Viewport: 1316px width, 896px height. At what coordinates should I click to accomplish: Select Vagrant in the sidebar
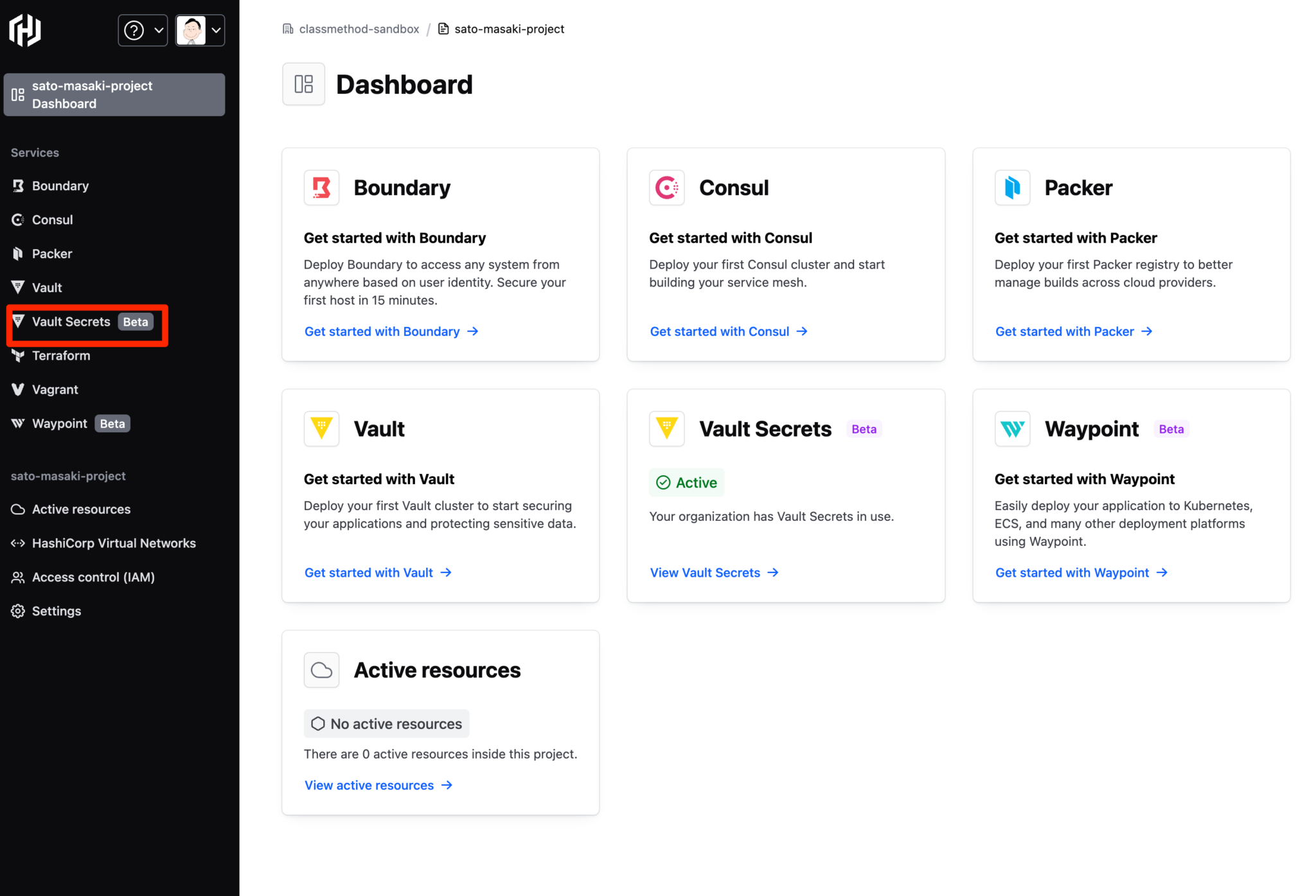(x=55, y=389)
